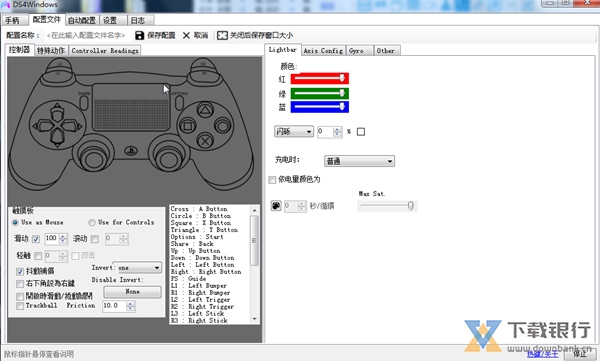The image size is (600, 361).
Task: Click the L2 trigger on controller diagram
Action: pyautogui.click(x=60, y=64)
